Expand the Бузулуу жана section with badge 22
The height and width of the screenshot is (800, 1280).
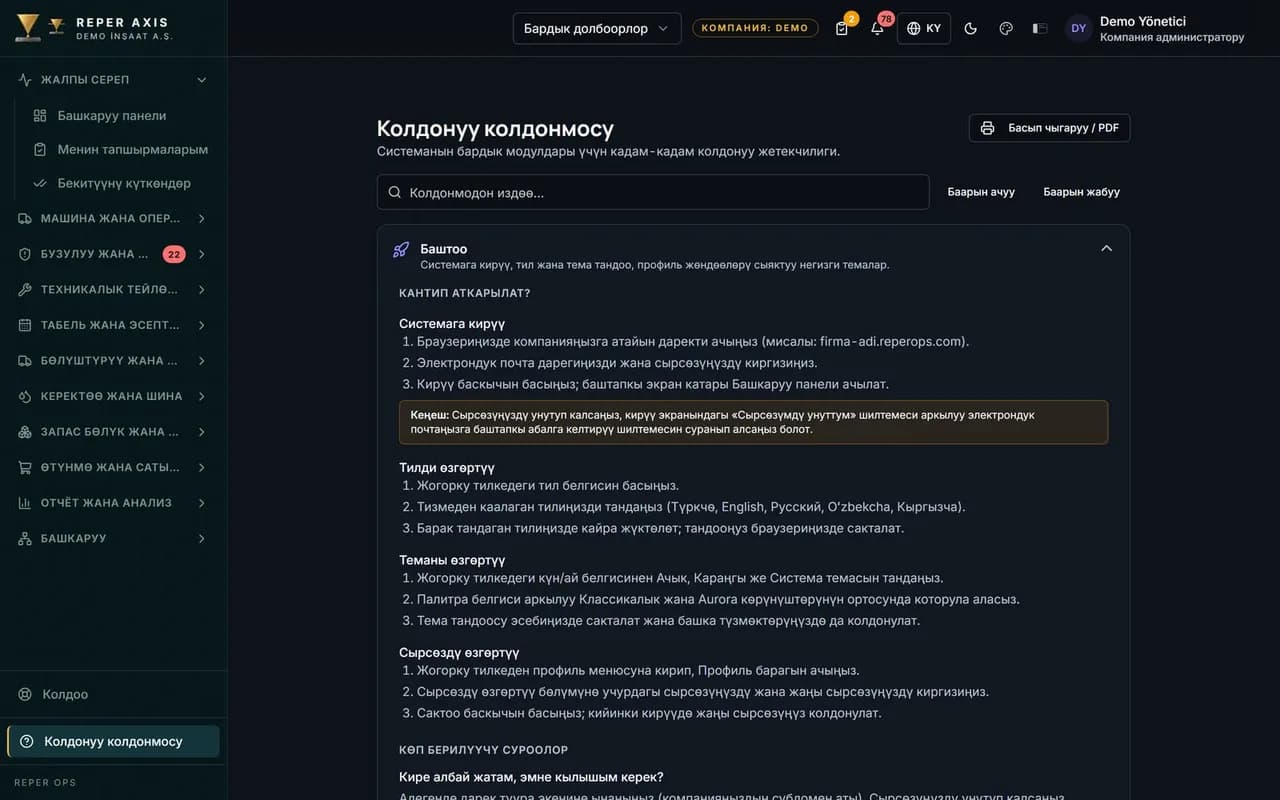tap(113, 254)
